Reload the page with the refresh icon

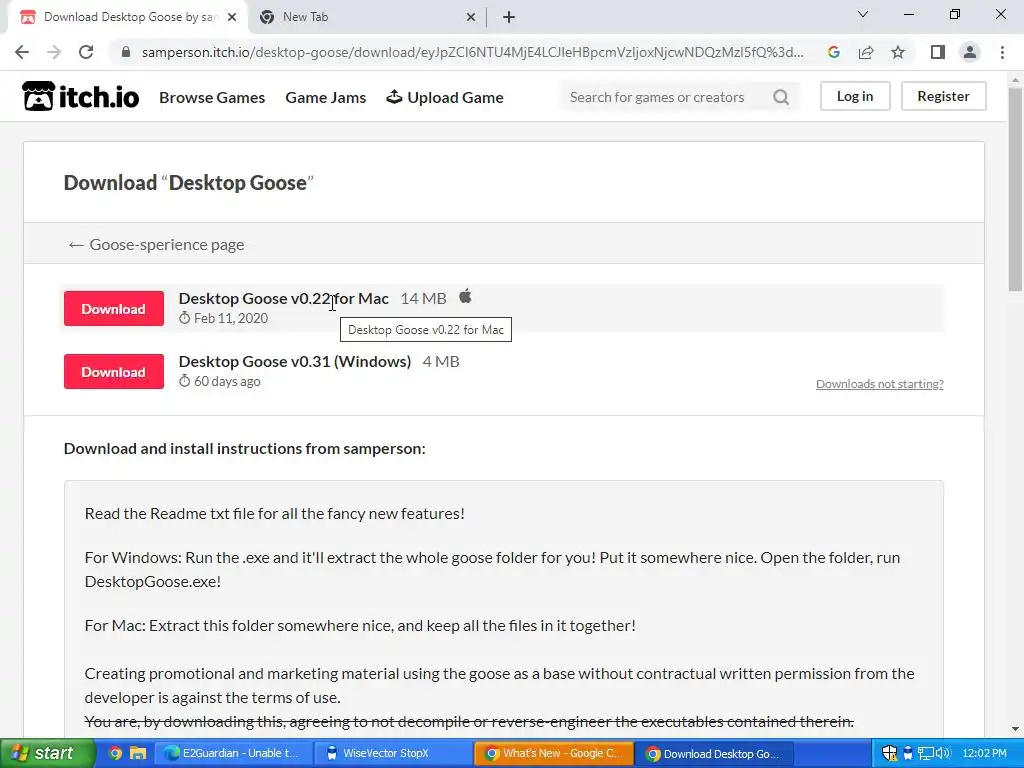click(x=86, y=52)
